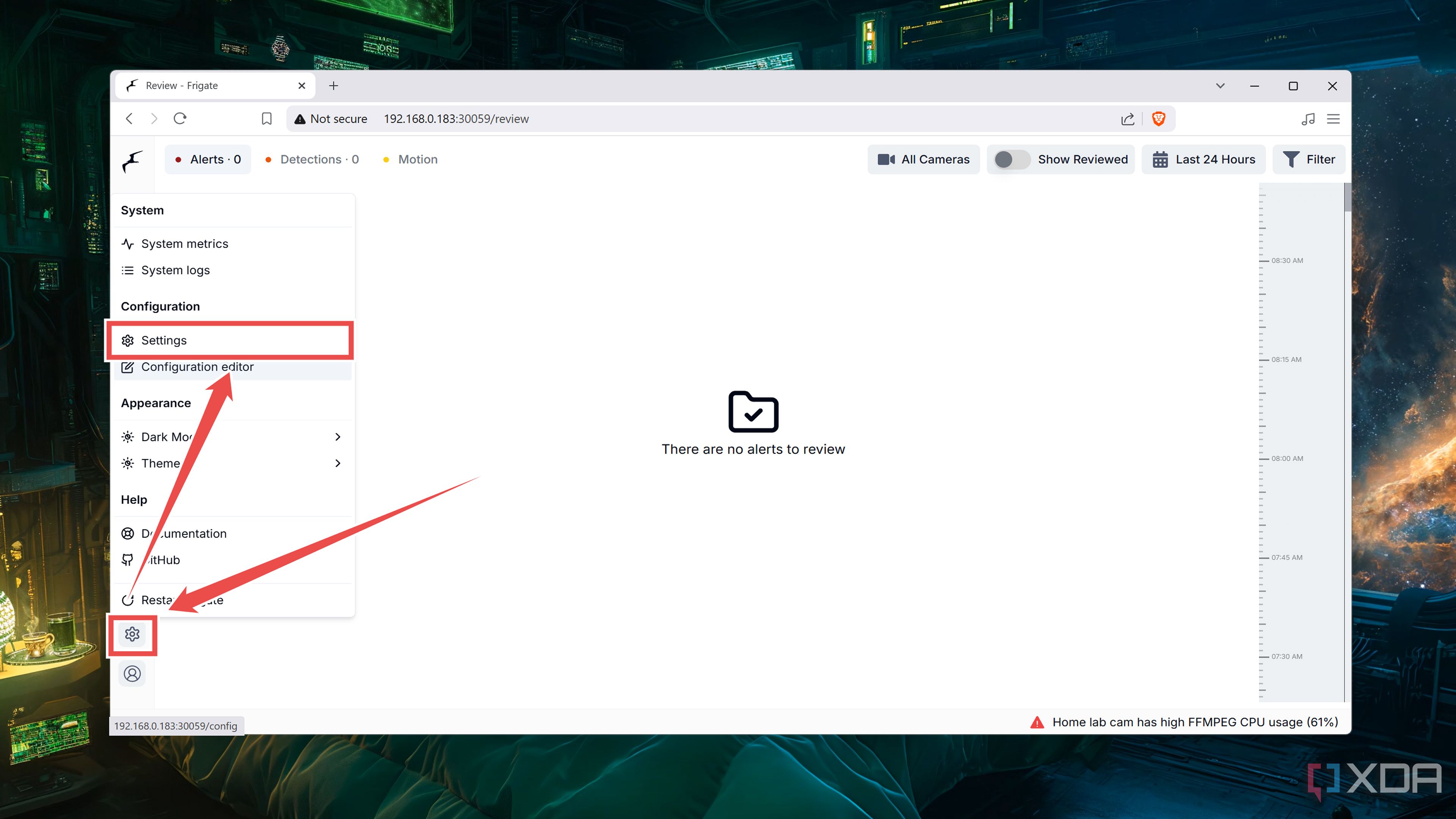Reload the current page
The image size is (1456, 819).
click(x=180, y=119)
